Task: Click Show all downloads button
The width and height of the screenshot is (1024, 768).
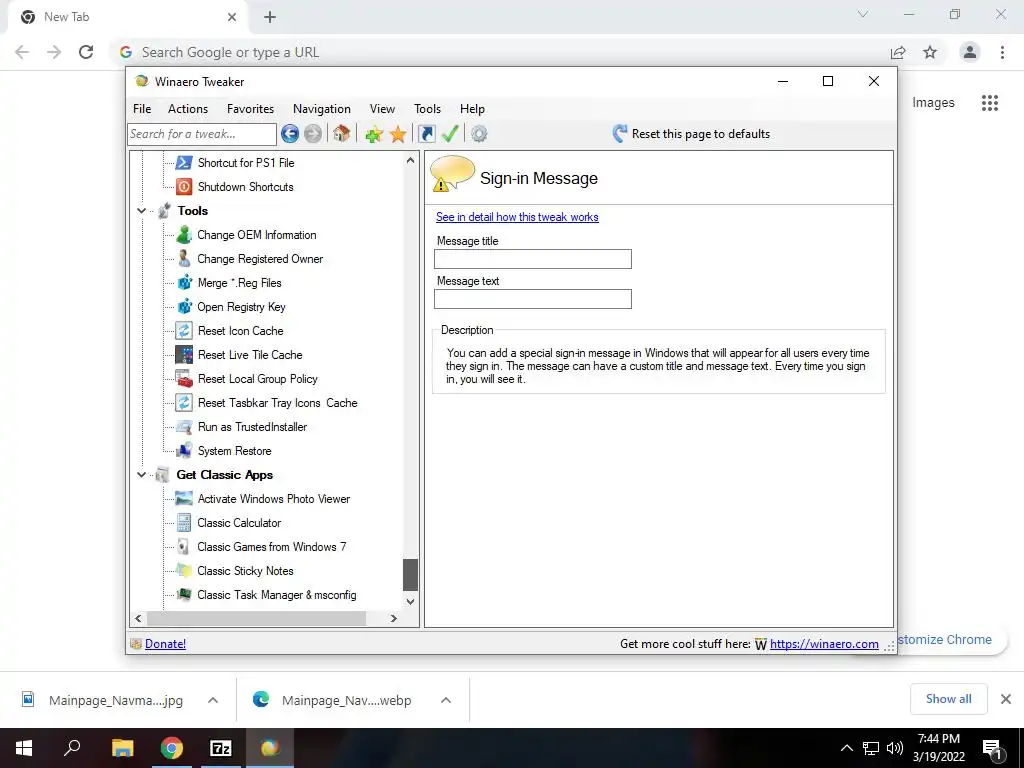Action: coord(949,699)
